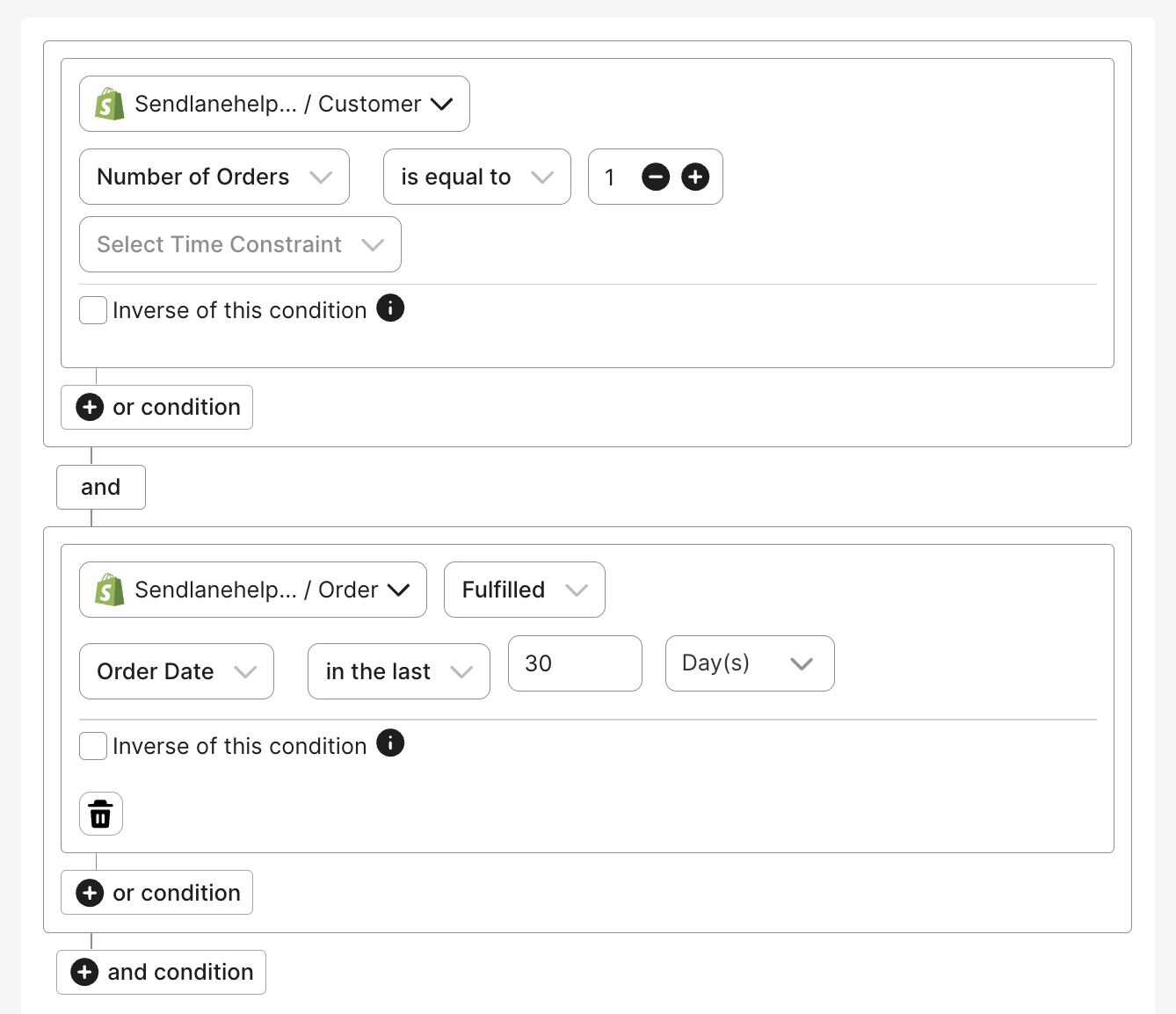This screenshot has width=1176, height=1014.
Task: Enable inverse for the Order Date condition
Action: [x=93, y=746]
